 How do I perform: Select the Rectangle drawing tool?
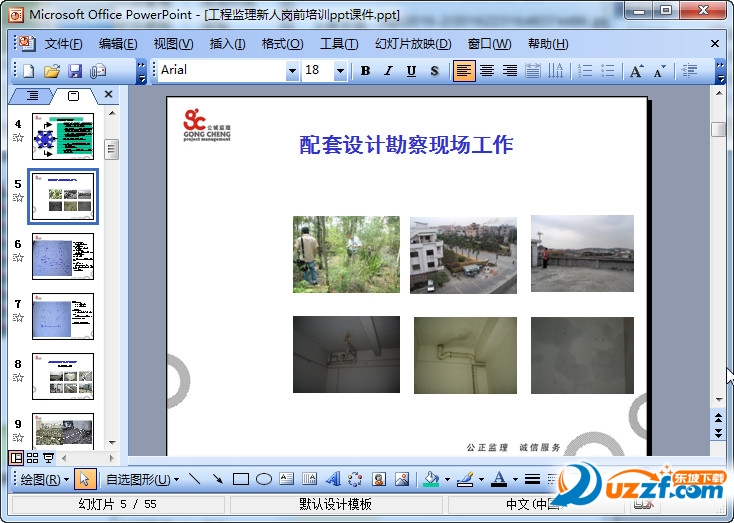click(x=241, y=479)
